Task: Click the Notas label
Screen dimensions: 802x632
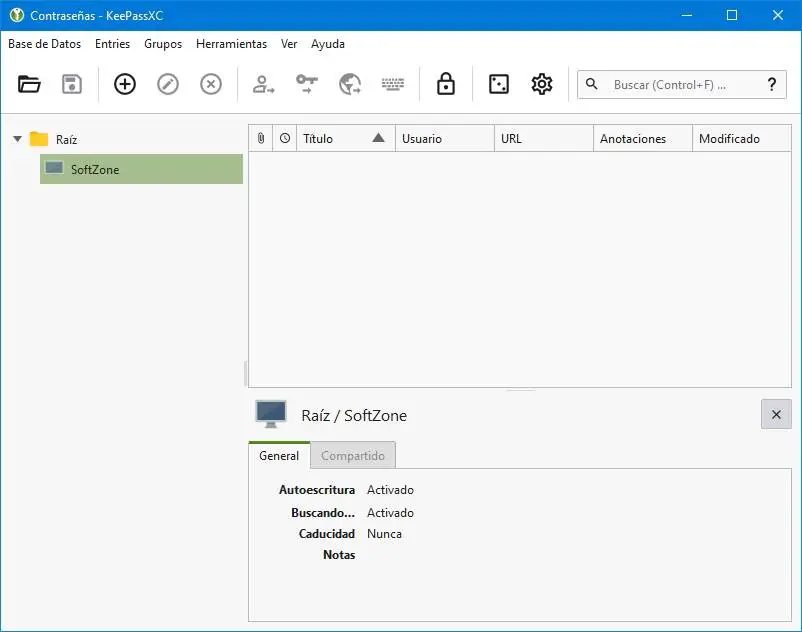Action: (339, 555)
